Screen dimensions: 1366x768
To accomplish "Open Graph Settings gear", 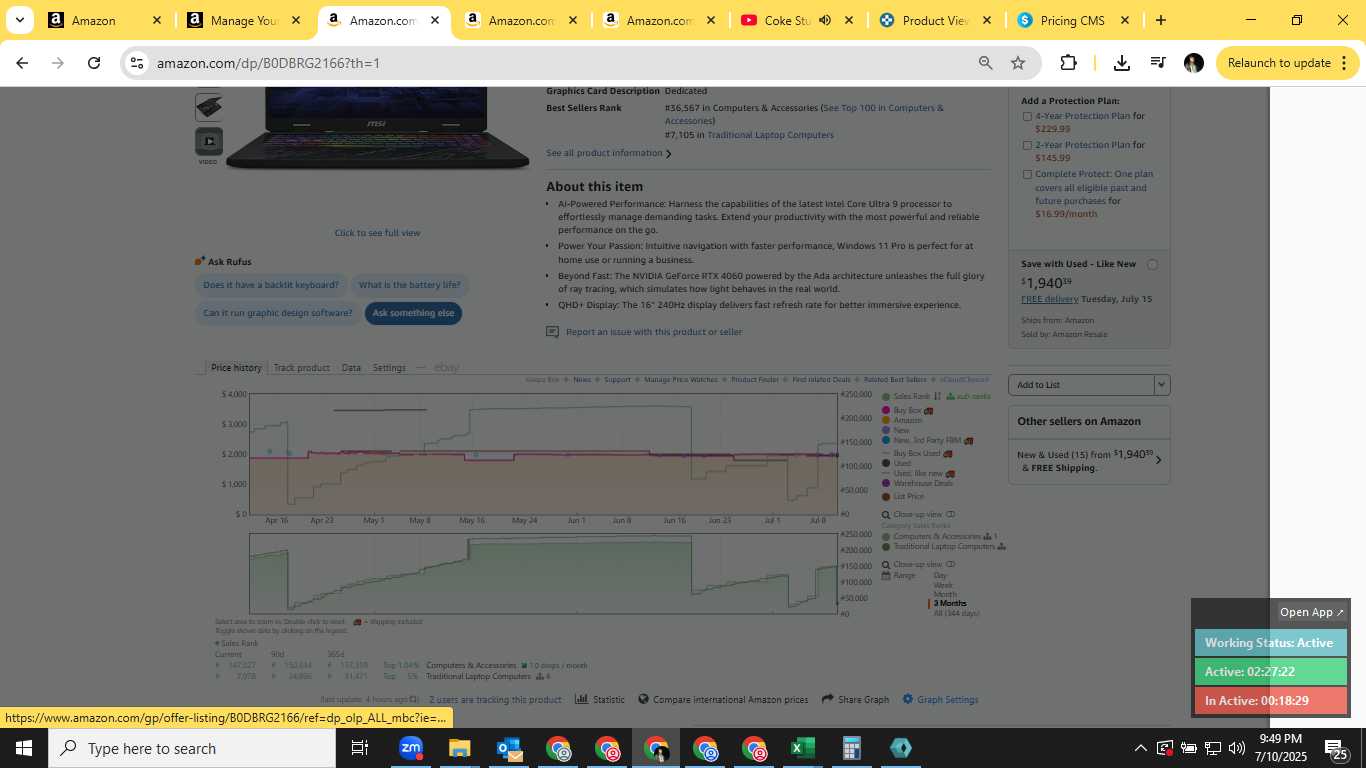I will click(x=908, y=699).
